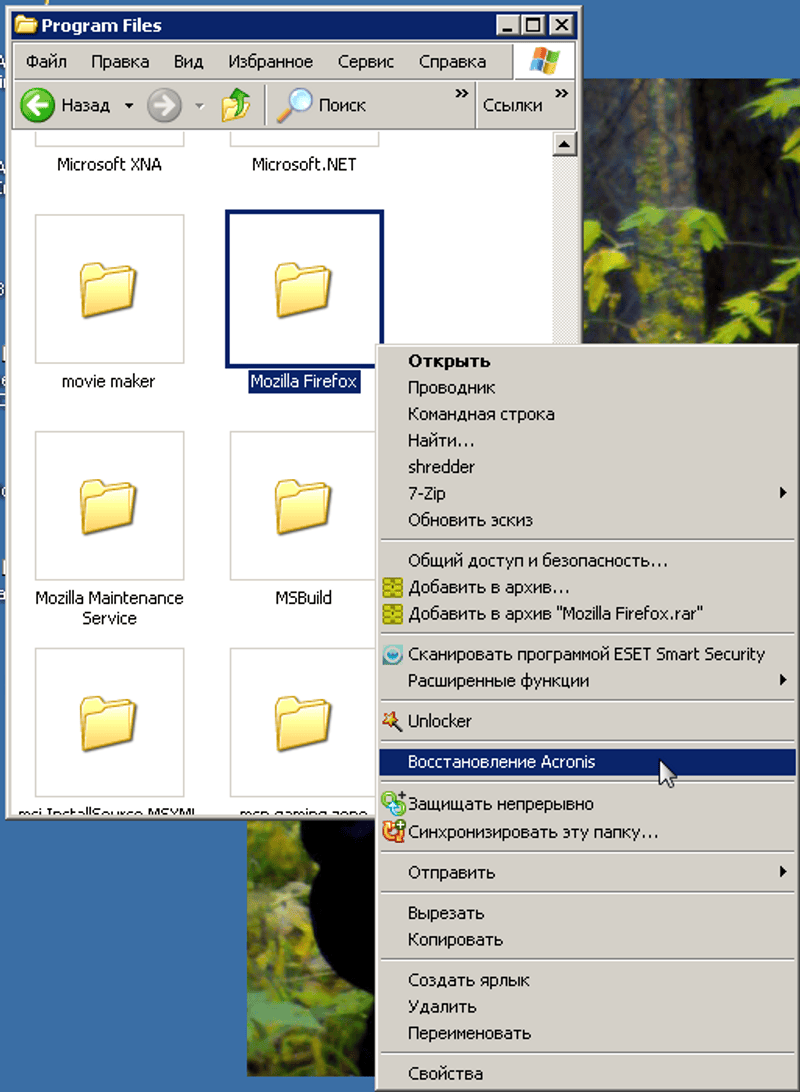This screenshot has height=1092, width=800.
Task: Expand the Ссылки overflow chevron
Action: coord(562,93)
